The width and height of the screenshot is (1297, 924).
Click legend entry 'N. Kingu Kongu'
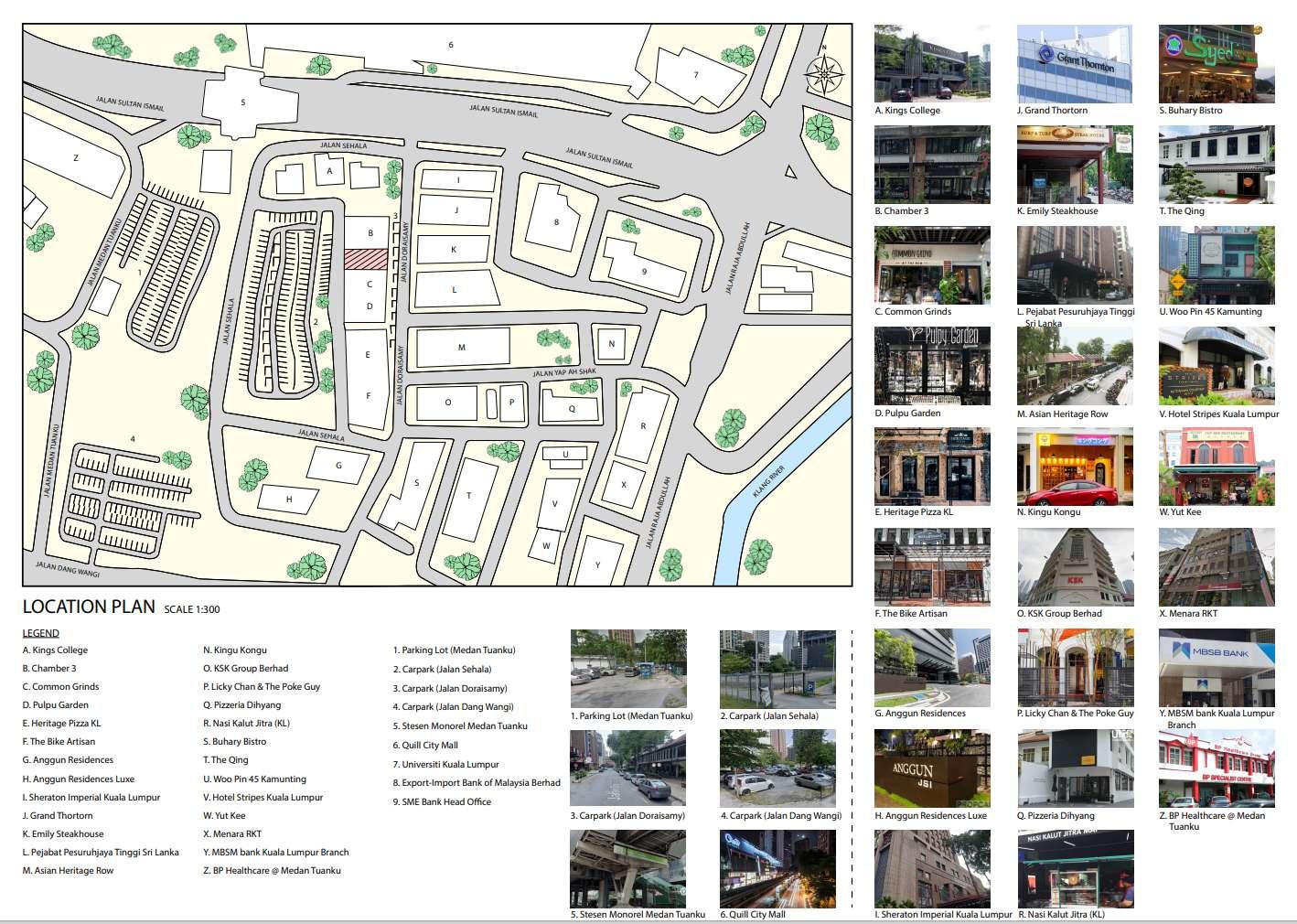point(235,650)
